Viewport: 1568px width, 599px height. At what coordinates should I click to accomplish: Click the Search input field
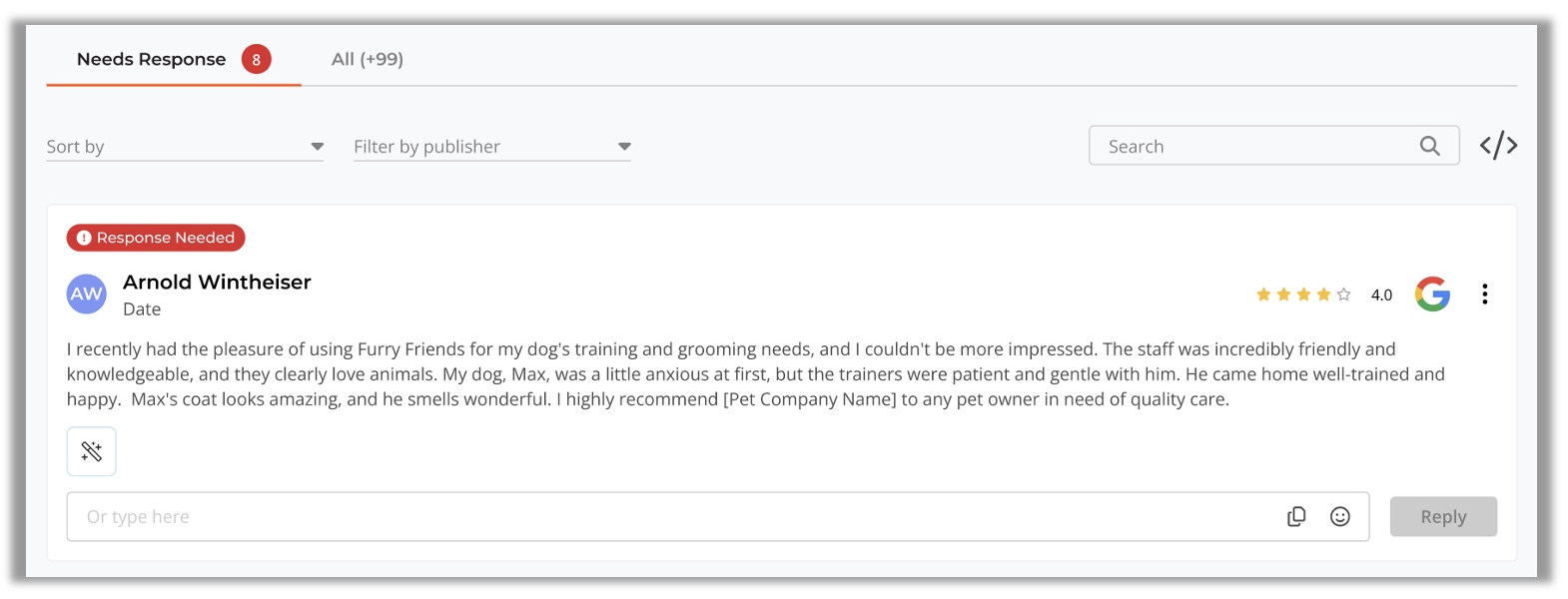coord(1253,146)
